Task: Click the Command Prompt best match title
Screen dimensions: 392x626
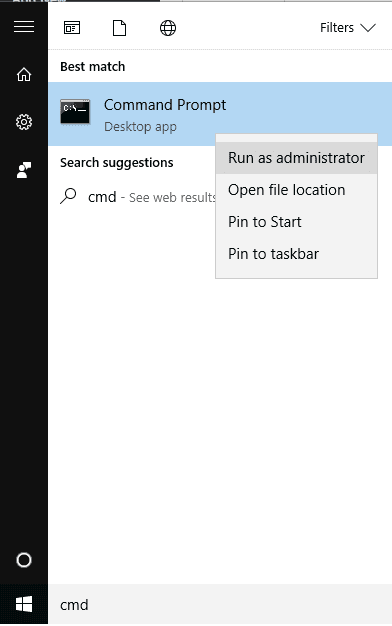Action: click(x=165, y=105)
